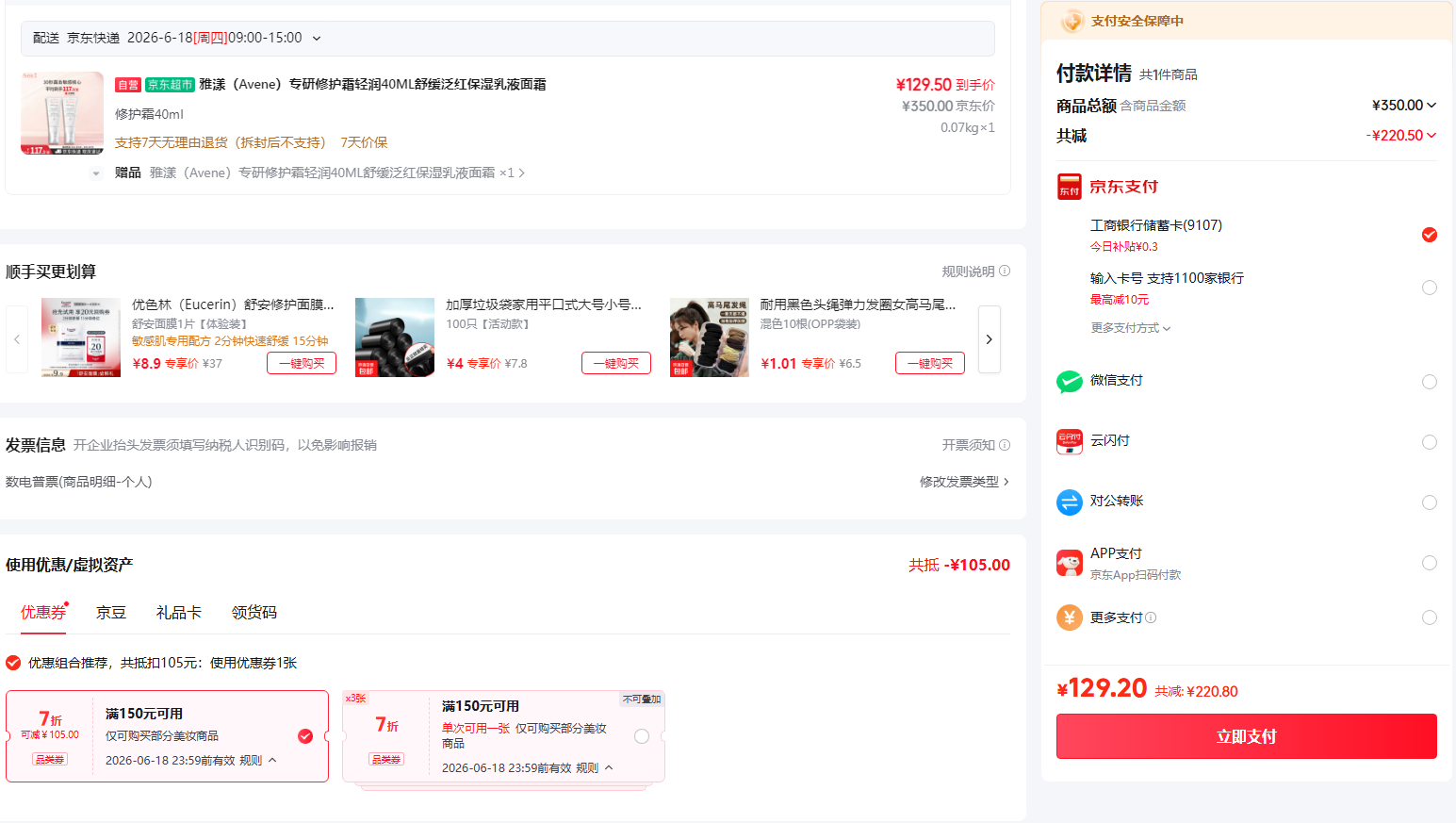This screenshot has height=823, width=1456.
Task: Select 对公转账 radio button
Action: tap(1430, 502)
